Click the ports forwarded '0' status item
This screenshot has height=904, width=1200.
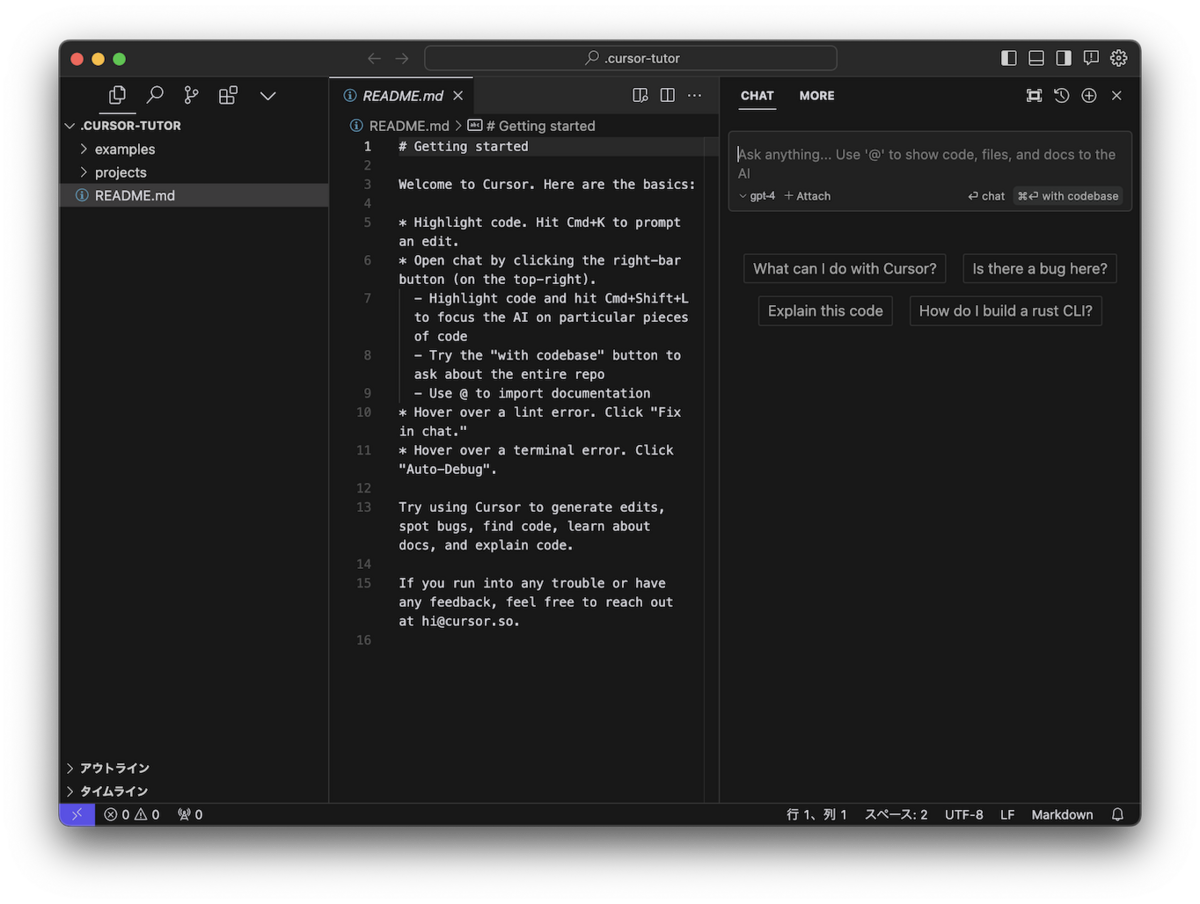pyautogui.click(x=190, y=814)
